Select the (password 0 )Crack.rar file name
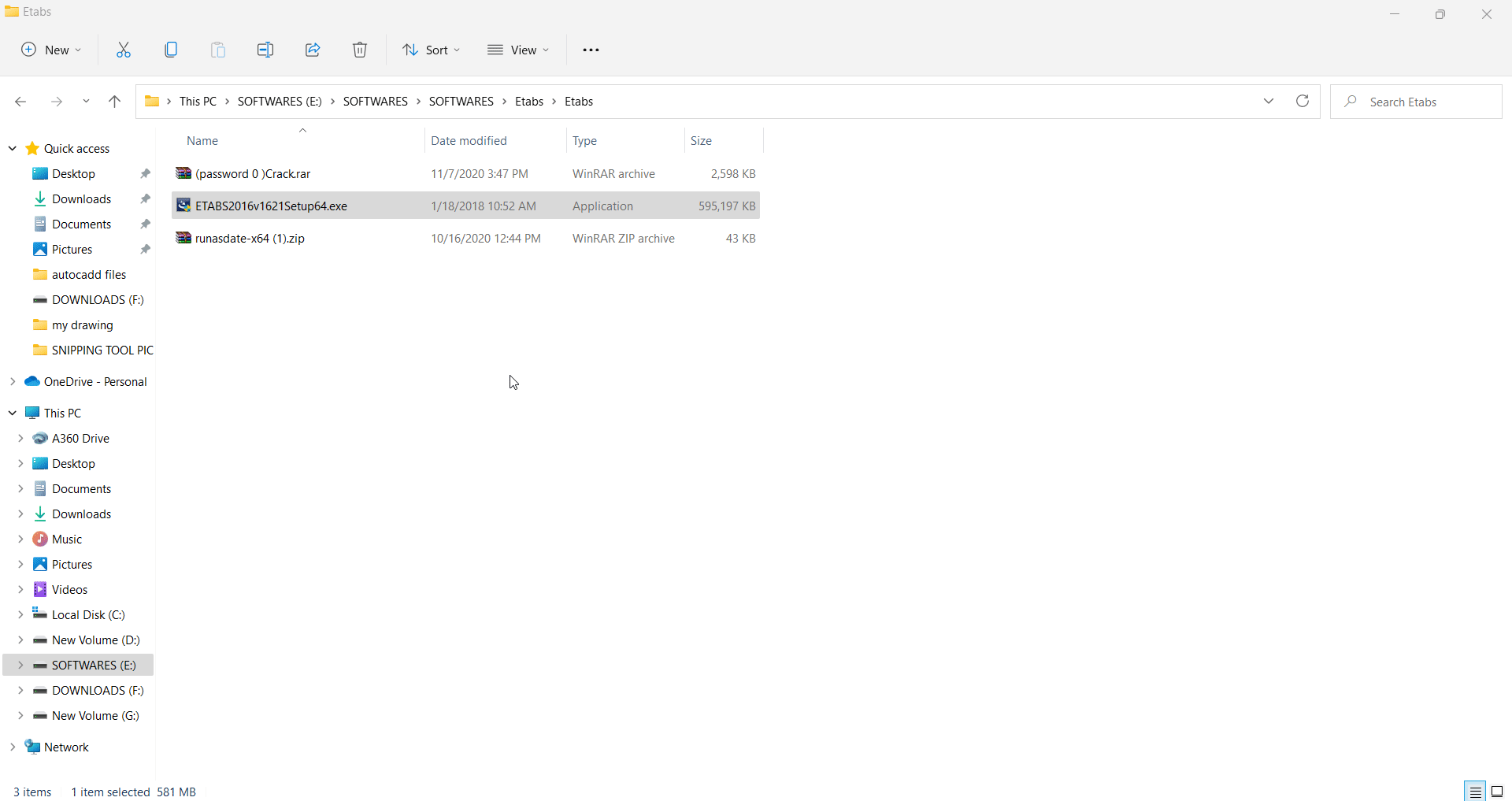The width and height of the screenshot is (1512, 801). click(x=253, y=173)
